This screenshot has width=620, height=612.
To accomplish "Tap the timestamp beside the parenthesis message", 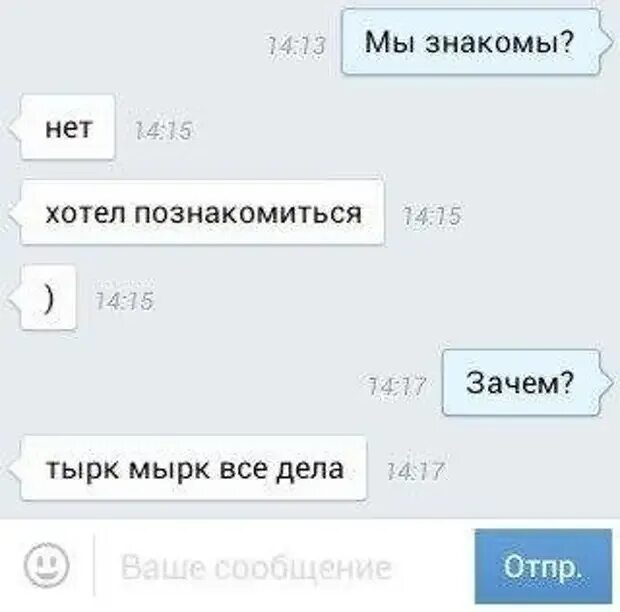I will tap(124, 301).
